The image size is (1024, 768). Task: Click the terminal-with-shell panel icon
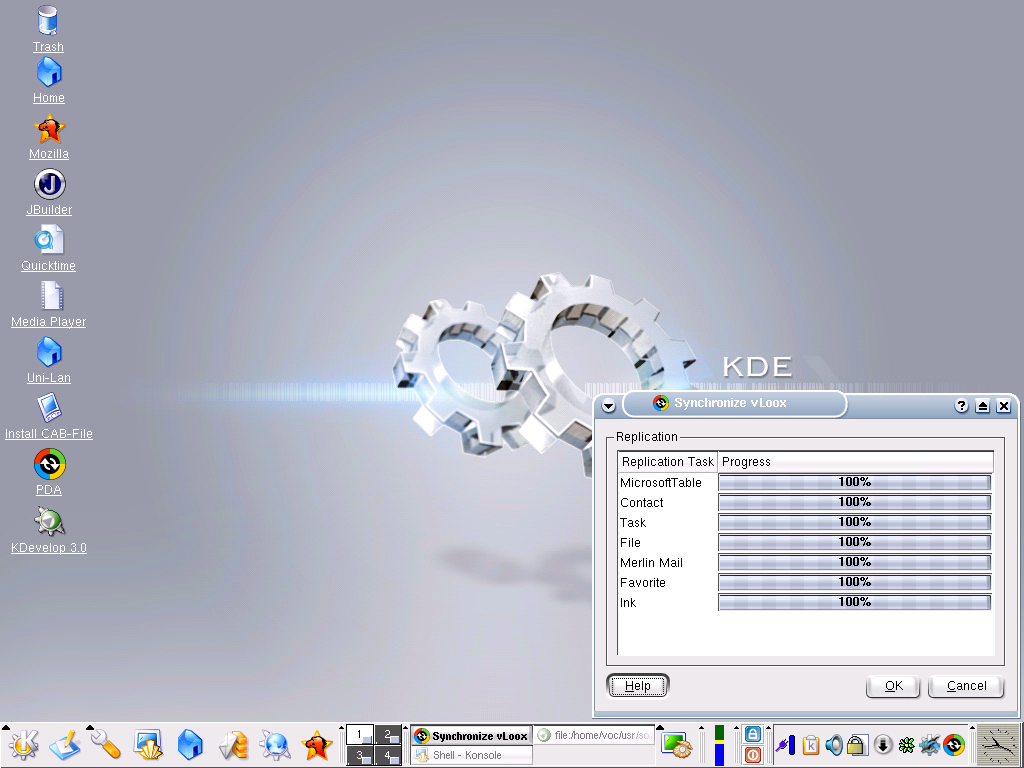tap(676, 745)
